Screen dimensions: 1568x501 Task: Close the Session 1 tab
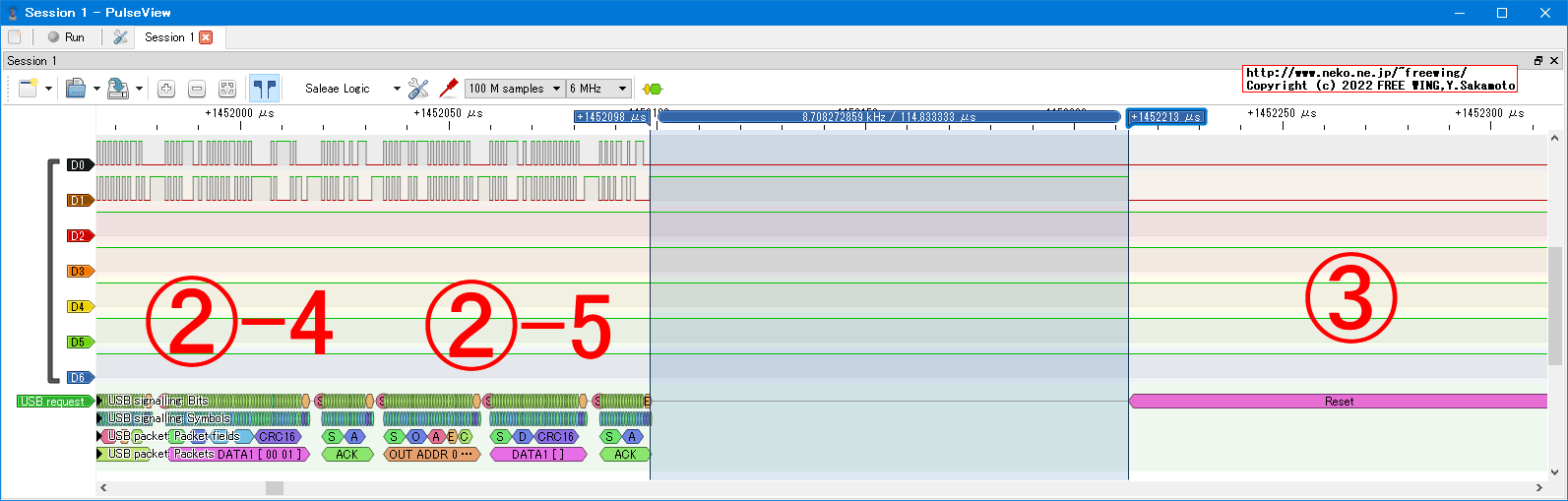[206, 37]
